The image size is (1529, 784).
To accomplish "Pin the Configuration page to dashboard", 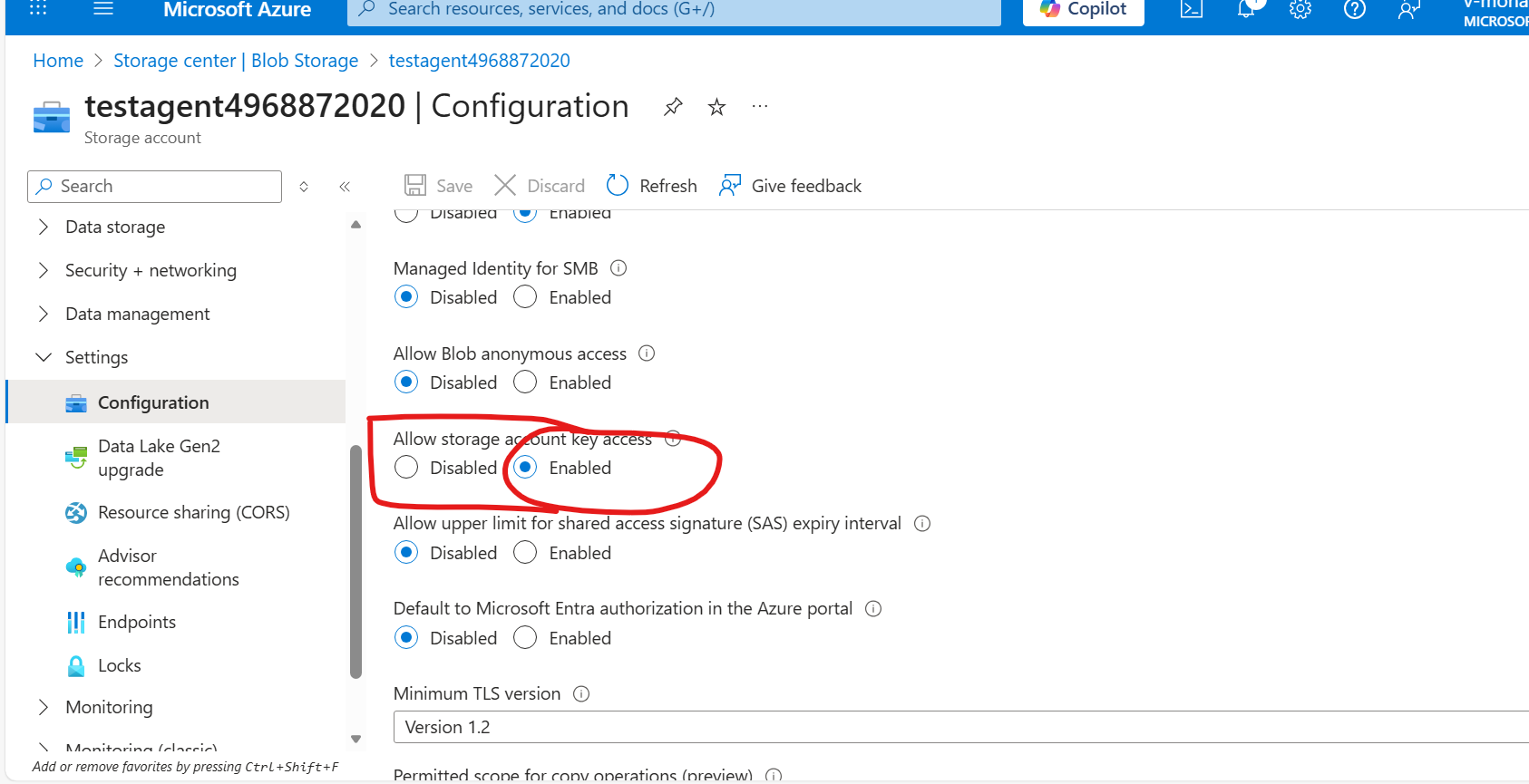I will point(673,107).
